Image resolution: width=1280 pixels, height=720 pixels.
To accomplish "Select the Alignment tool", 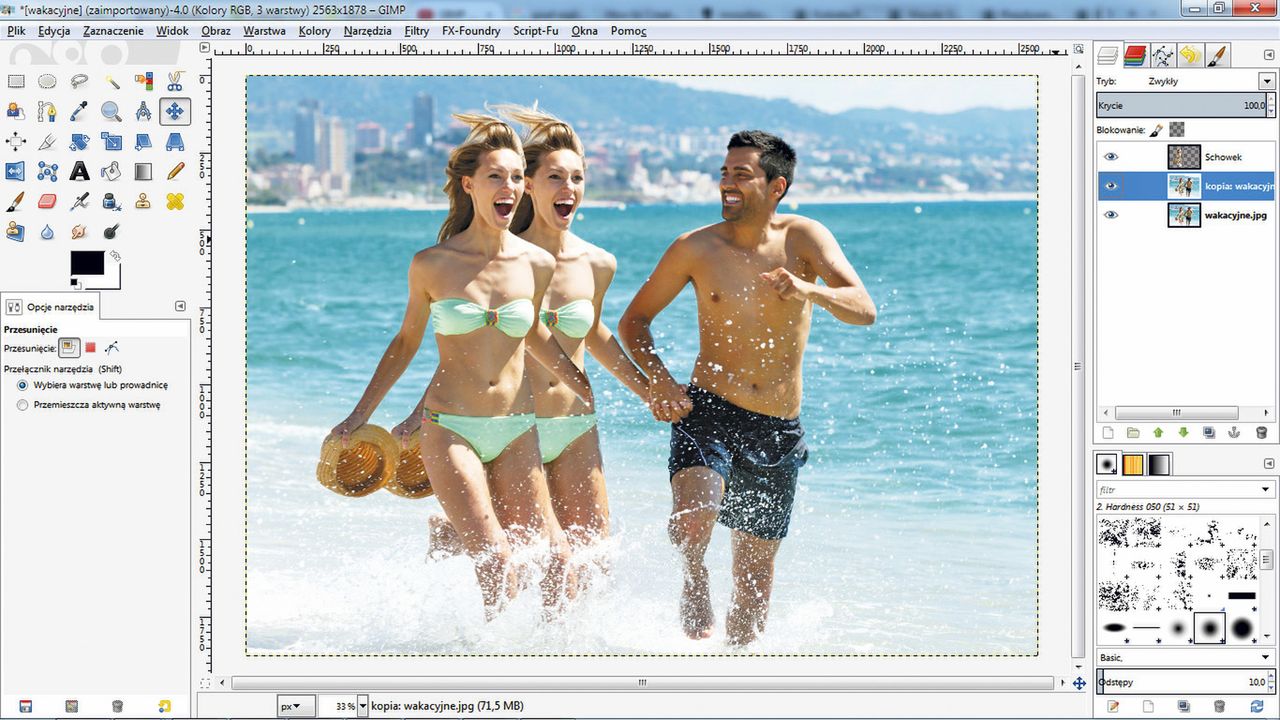I will click(16, 141).
